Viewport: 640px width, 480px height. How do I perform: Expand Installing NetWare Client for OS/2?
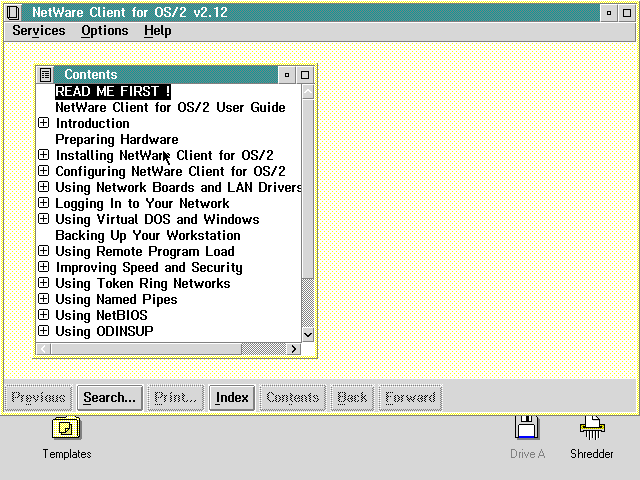(x=44, y=155)
